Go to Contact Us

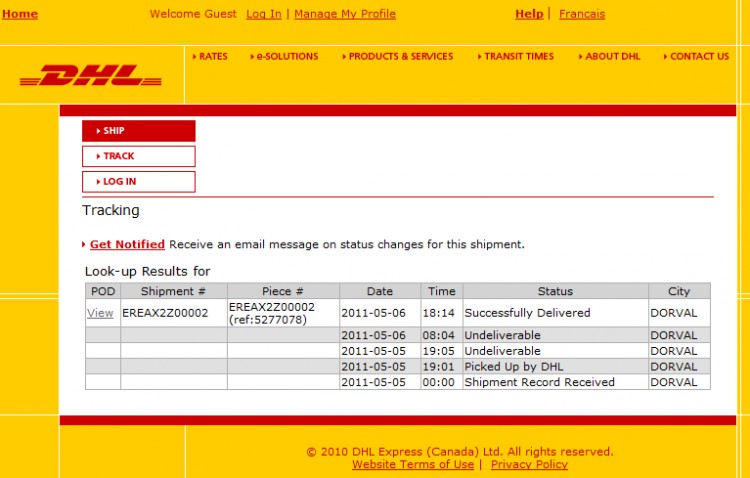(698, 57)
